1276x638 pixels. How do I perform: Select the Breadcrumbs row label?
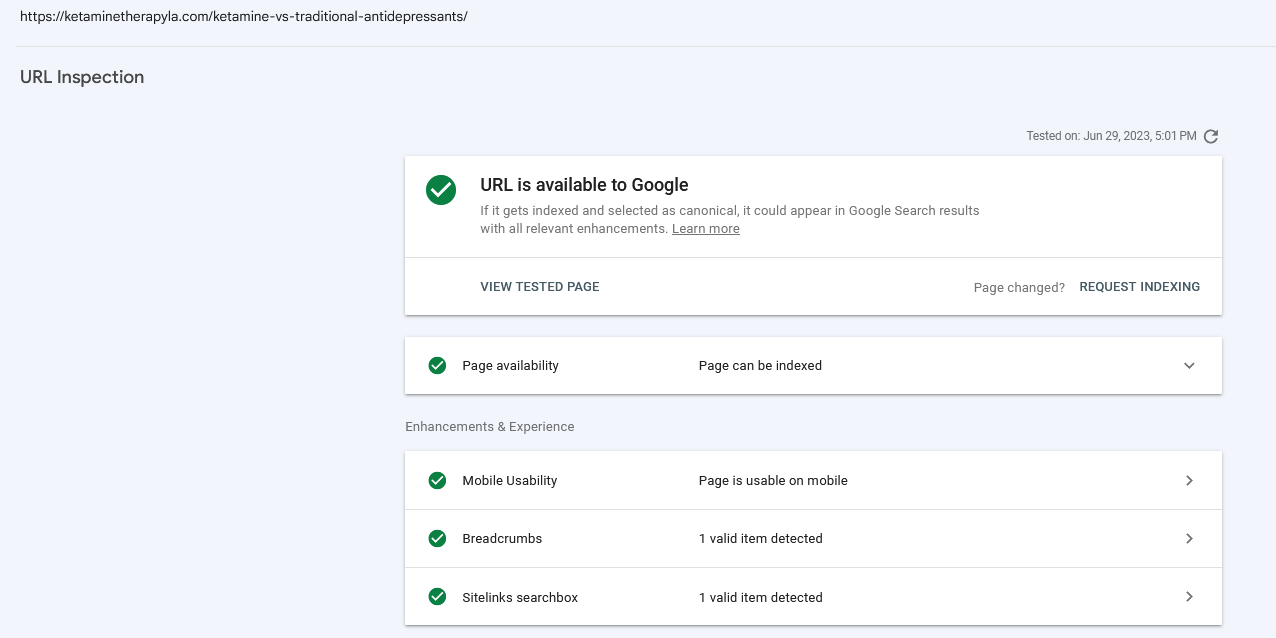click(502, 539)
